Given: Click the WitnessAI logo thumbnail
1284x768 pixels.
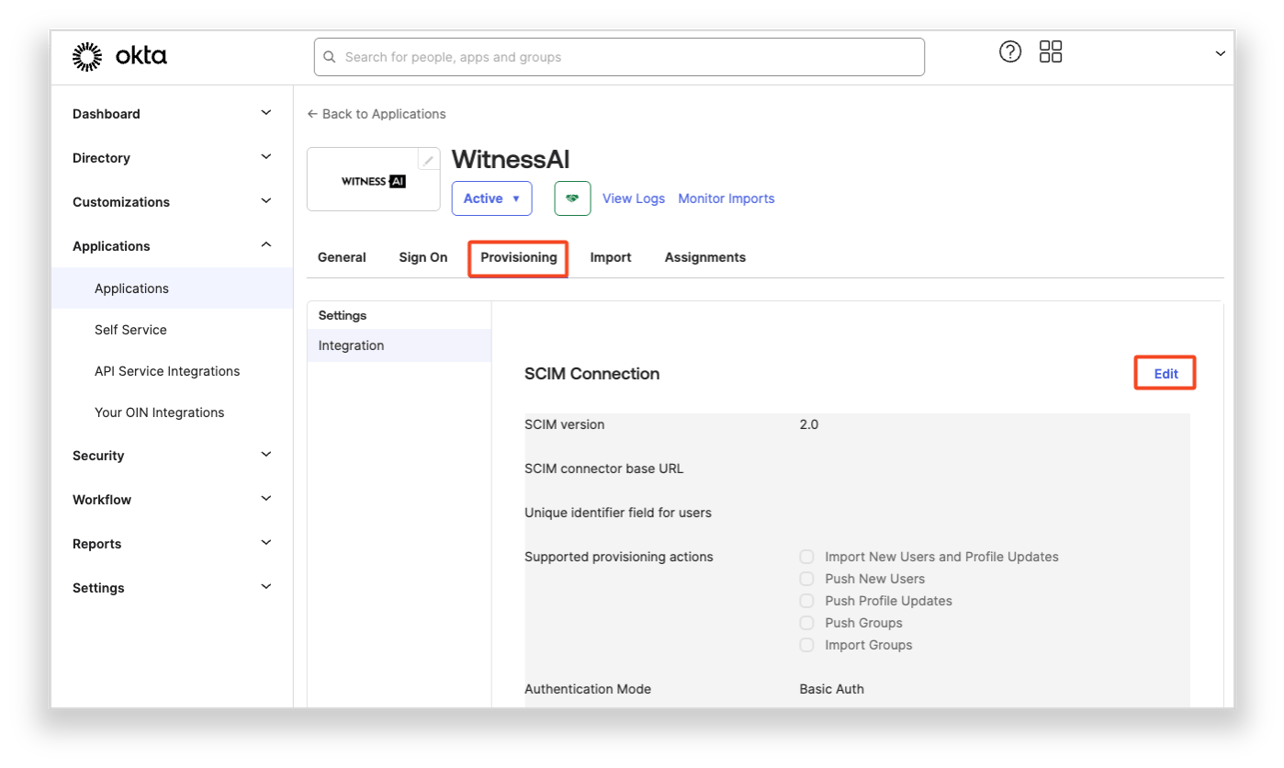Looking at the screenshot, I should click(373, 180).
